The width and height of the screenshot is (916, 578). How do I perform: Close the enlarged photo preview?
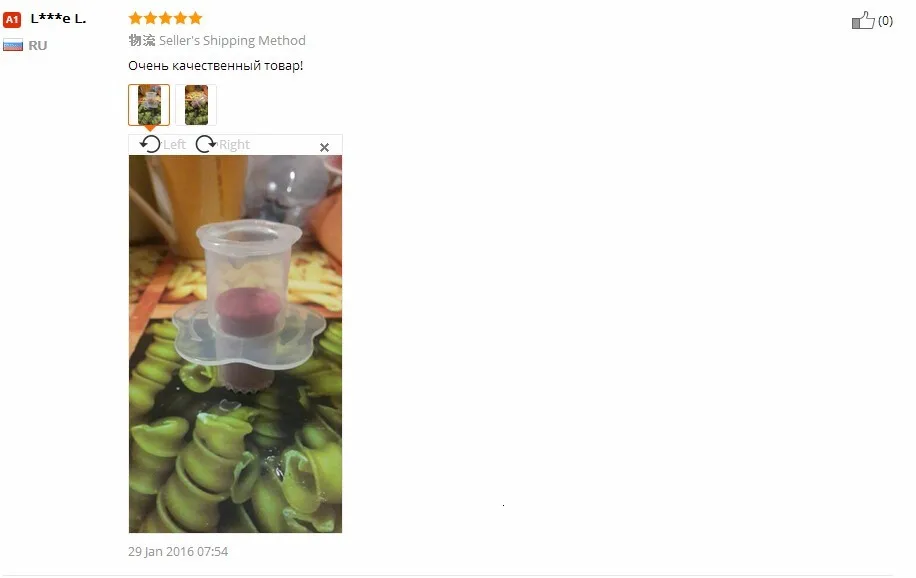[x=324, y=147]
